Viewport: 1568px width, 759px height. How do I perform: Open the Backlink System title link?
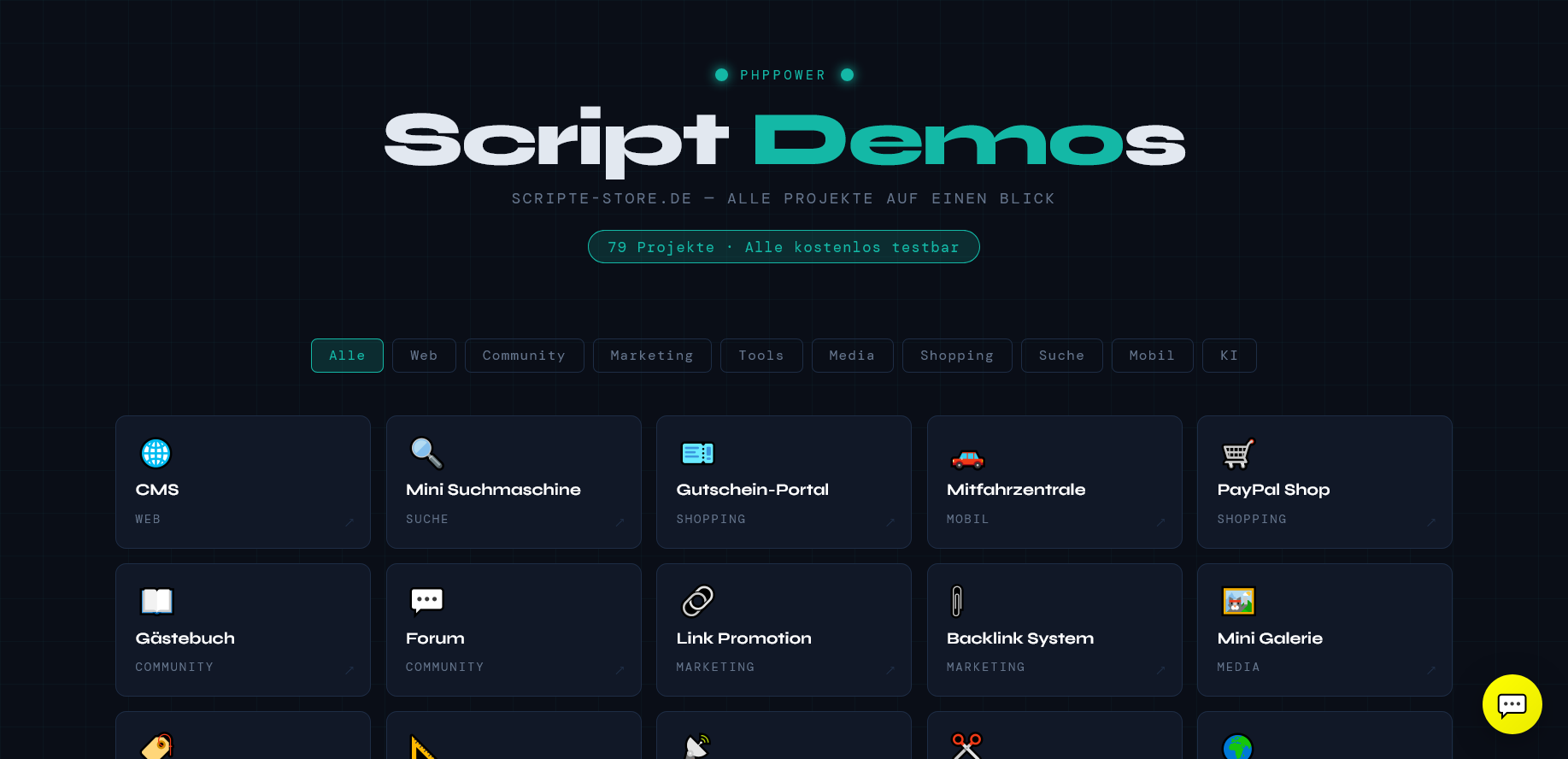[1020, 638]
